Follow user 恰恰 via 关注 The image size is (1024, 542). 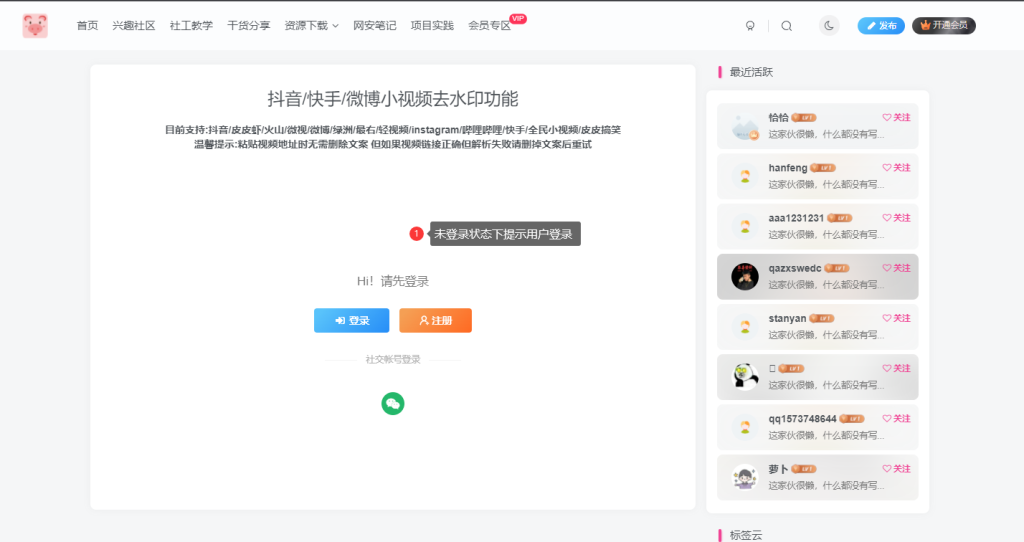pyautogui.click(x=897, y=118)
